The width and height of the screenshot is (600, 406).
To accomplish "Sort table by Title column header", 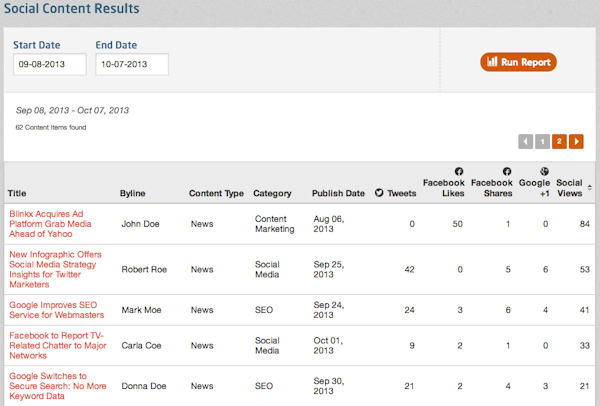I will tap(18, 193).
